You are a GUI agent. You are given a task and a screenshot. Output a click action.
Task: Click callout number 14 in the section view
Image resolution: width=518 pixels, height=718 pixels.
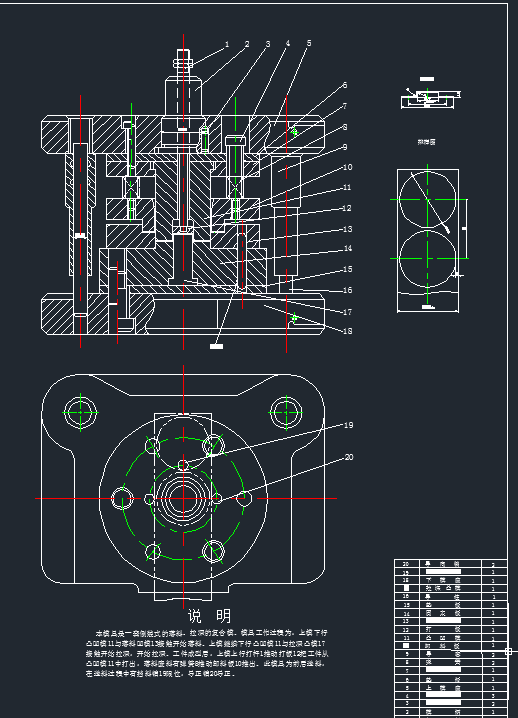[x=348, y=248]
